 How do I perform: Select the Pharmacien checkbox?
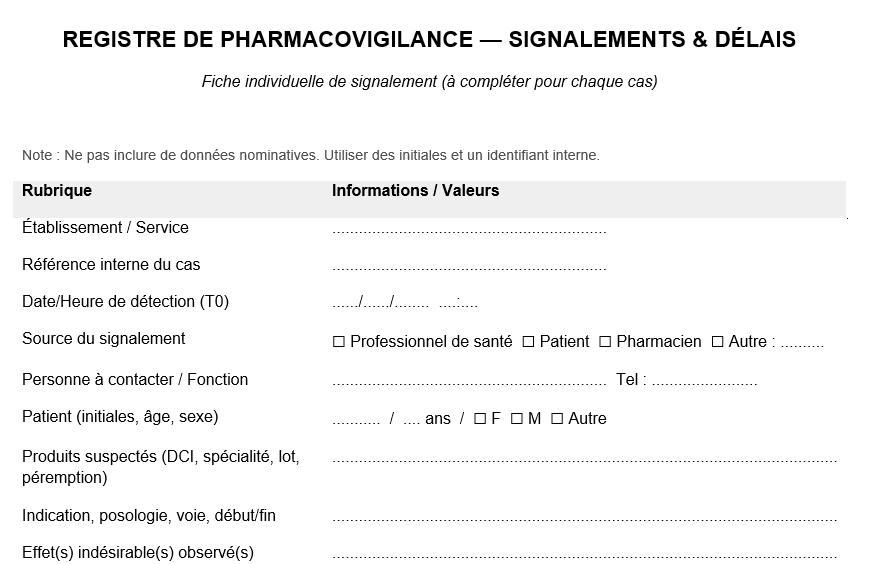tap(605, 342)
